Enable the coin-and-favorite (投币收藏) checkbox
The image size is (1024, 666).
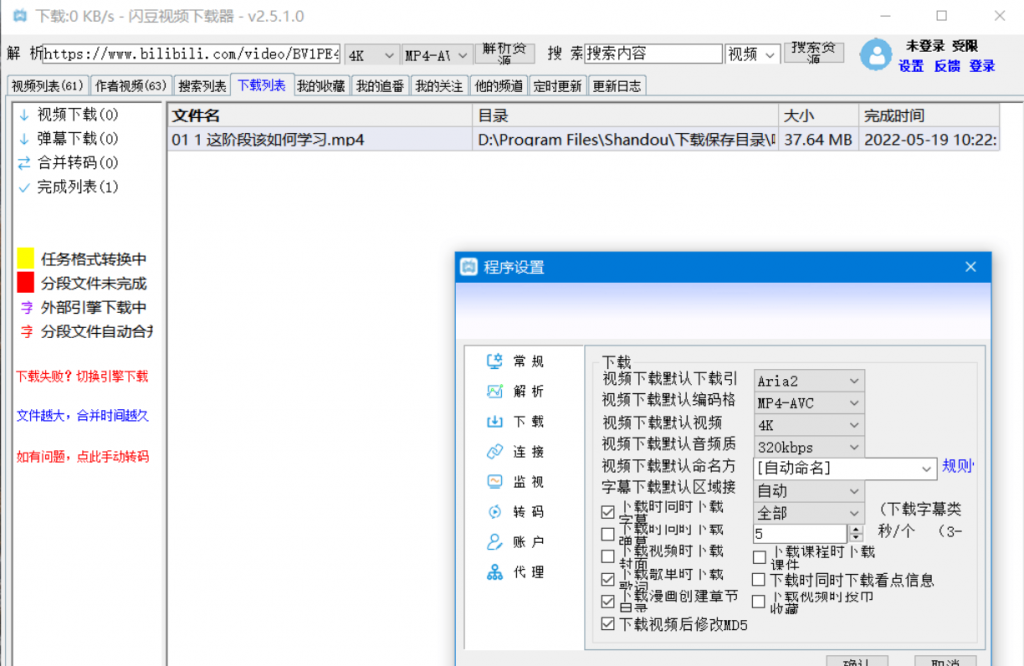coord(759,601)
